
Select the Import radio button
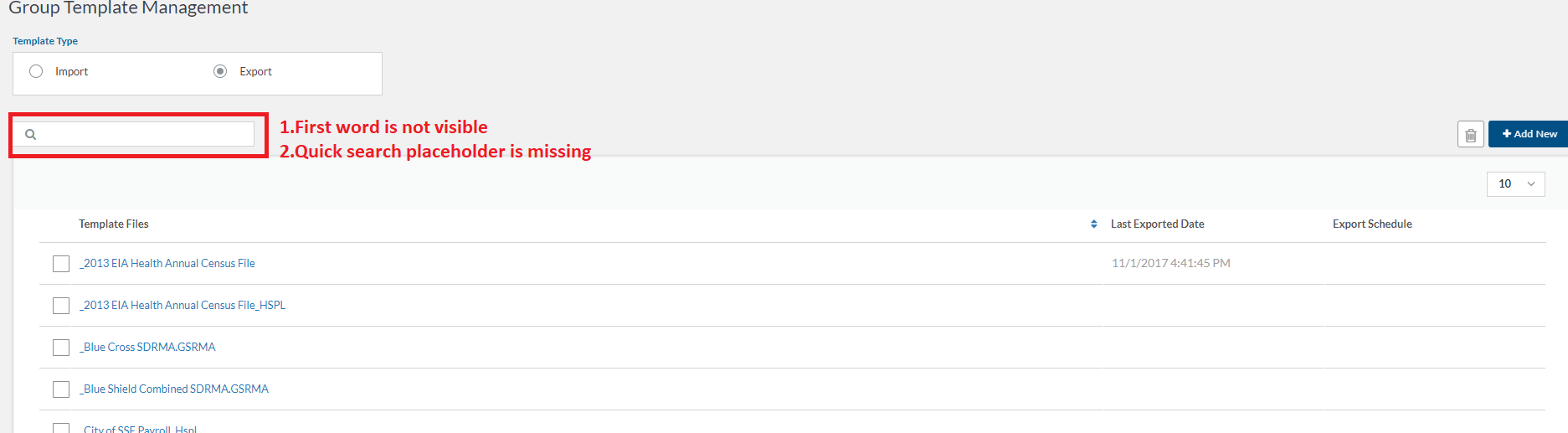tap(36, 71)
